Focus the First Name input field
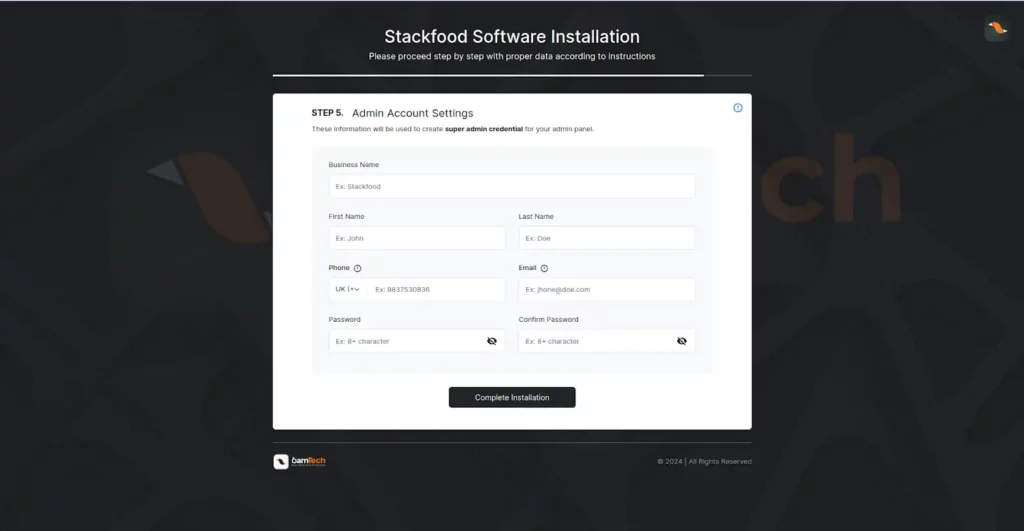 [x=417, y=238]
